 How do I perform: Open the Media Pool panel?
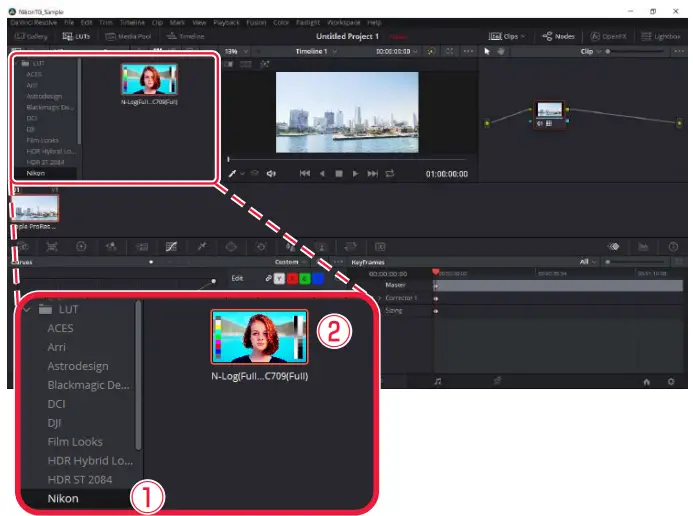pos(127,36)
